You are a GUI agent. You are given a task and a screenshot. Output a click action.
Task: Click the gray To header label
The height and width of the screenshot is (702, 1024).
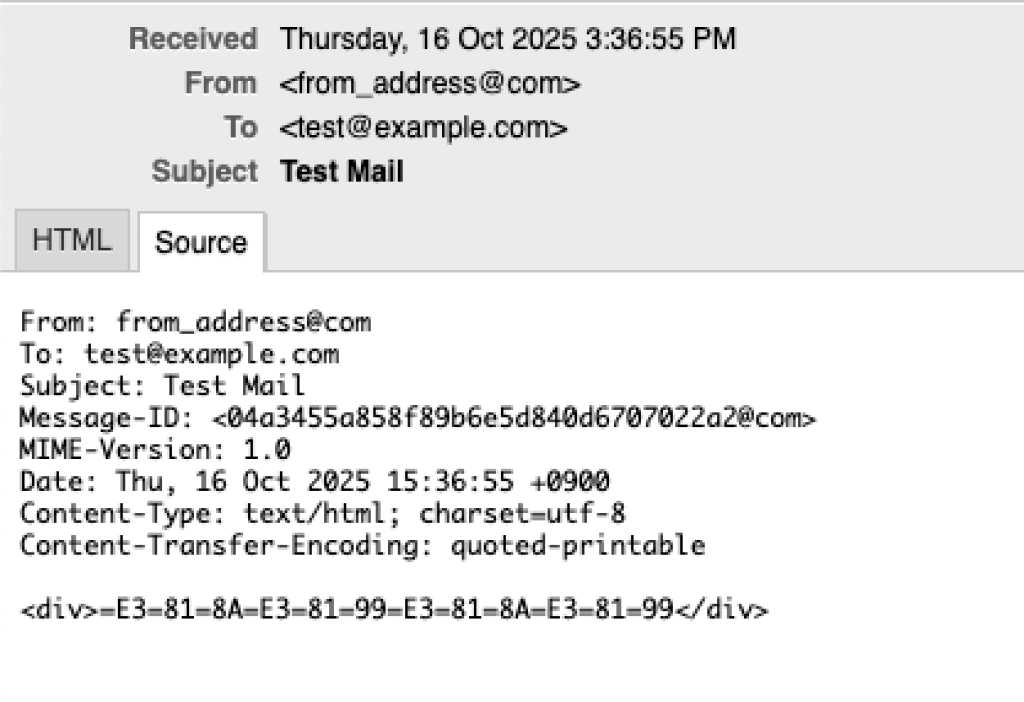[x=240, y=128]
